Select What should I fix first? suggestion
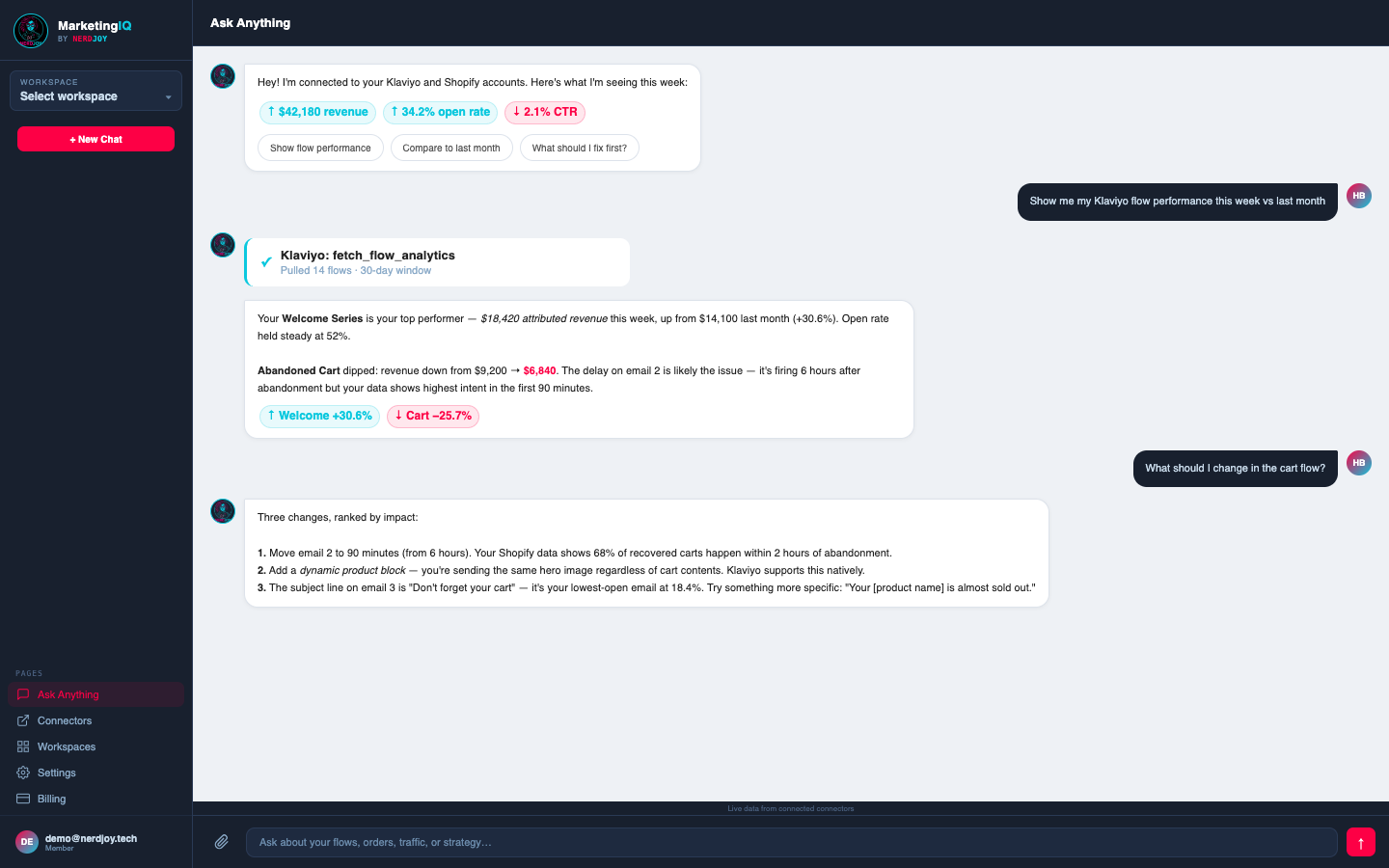The width and height of the screenshot is (1389, 868). coord(580,148)
